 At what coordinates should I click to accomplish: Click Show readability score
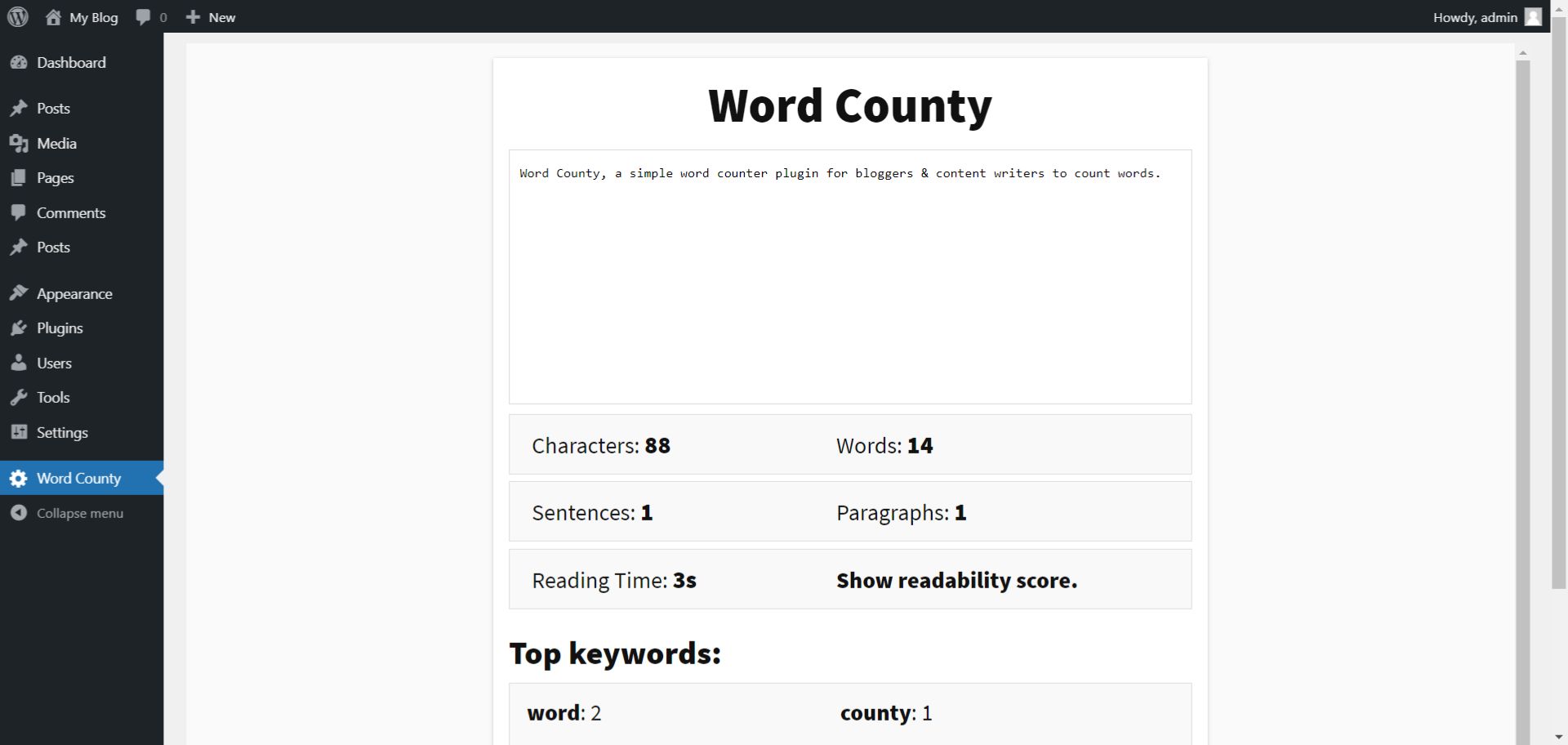click(x=956, y=580)
